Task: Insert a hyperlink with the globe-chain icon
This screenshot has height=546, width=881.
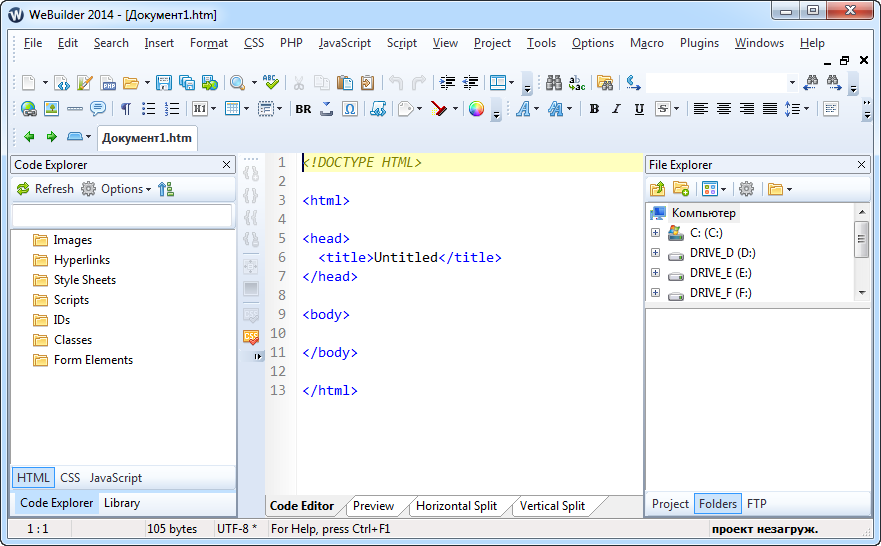Action: (29, 108)
